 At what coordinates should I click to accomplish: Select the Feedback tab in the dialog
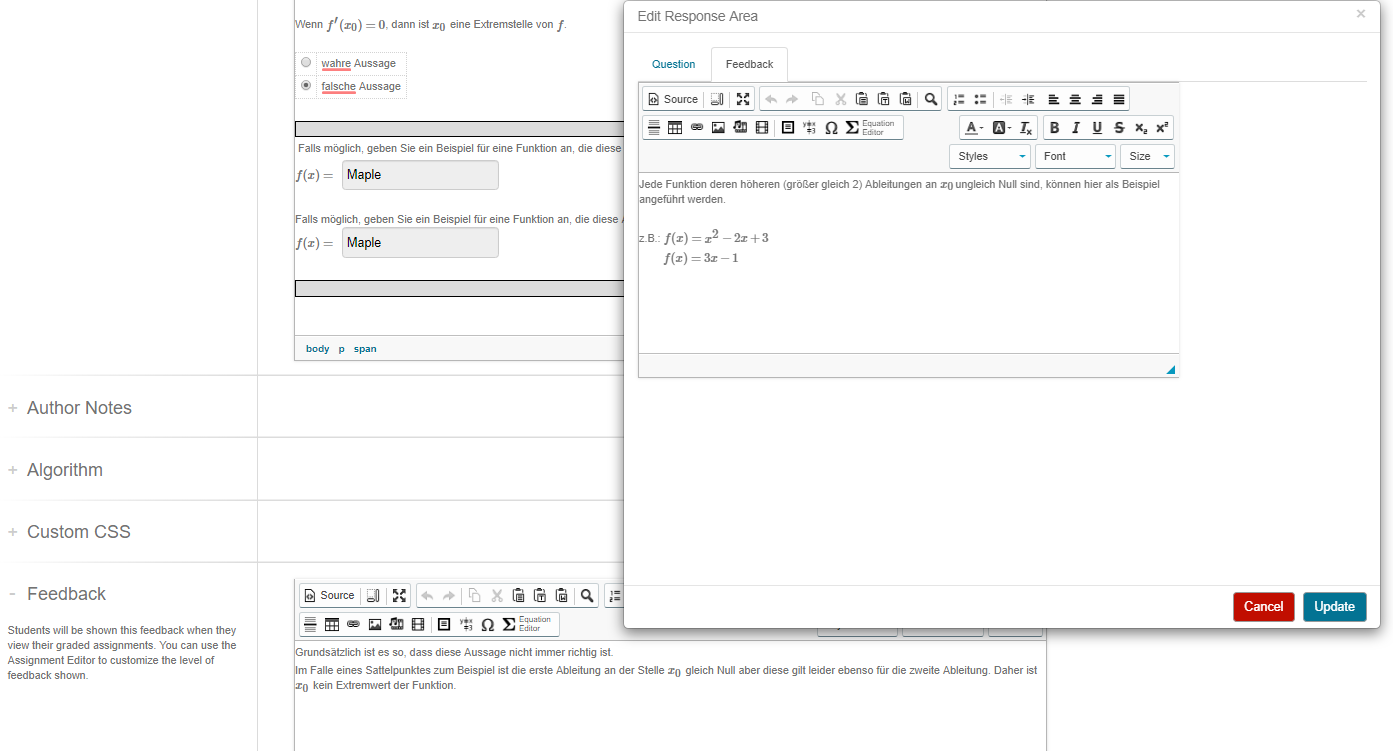[x=749, y=64]
